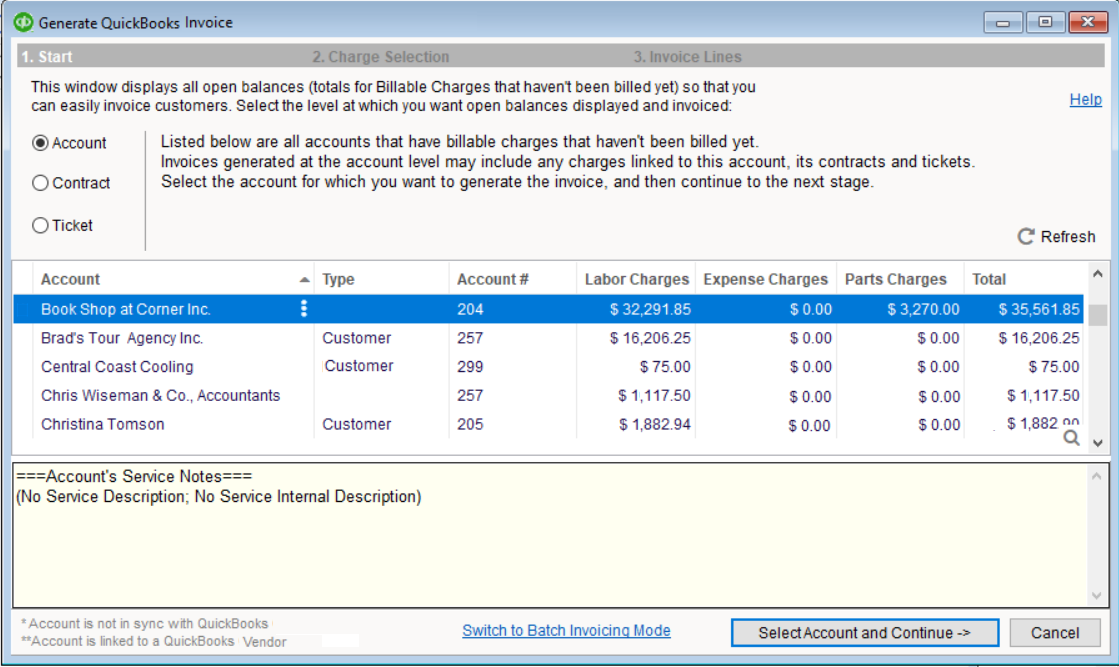Click the Refresh icon

(x=1025, y=237)
